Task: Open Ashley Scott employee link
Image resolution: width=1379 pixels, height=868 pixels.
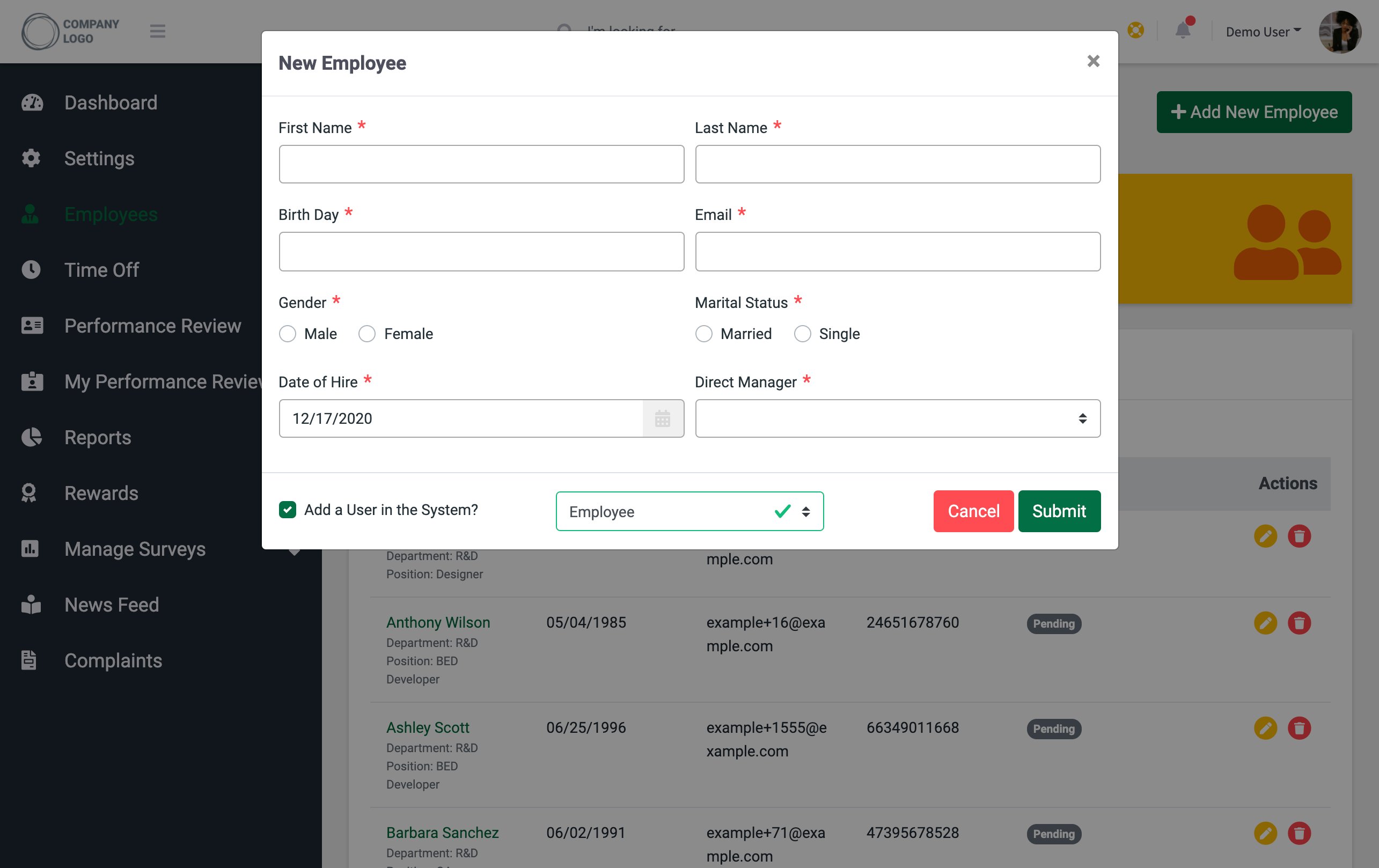Action: pos(428,728)
